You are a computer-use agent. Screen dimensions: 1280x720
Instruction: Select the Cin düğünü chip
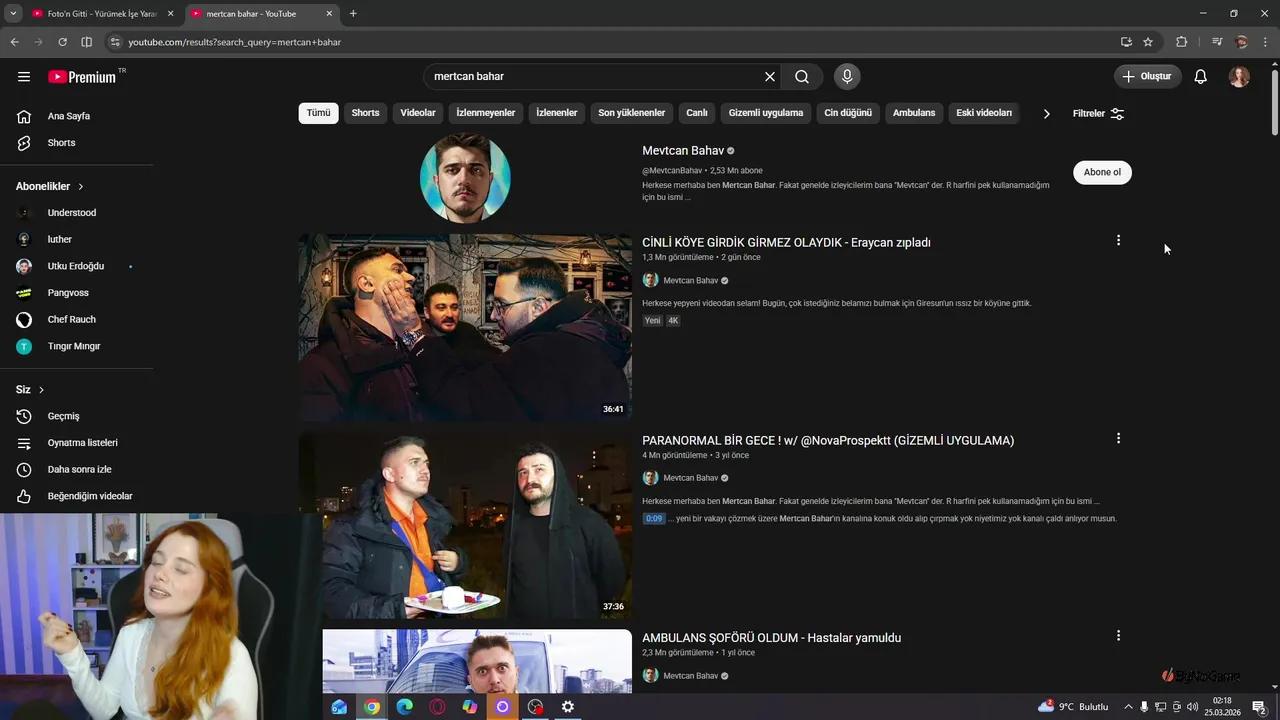click(x=848, y=113)
